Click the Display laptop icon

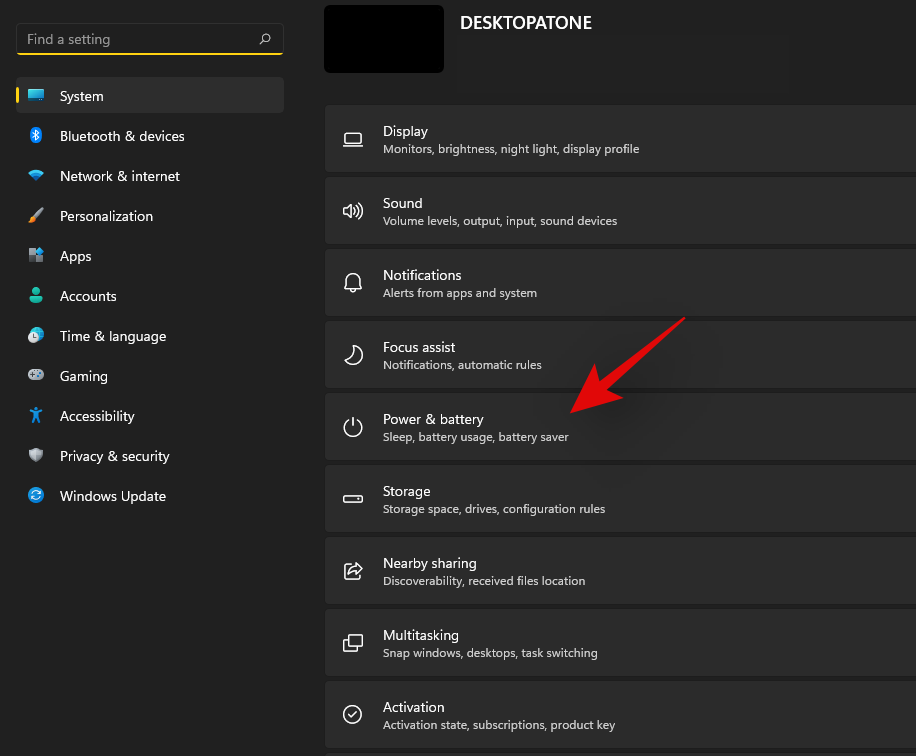(x=353, y=140)
